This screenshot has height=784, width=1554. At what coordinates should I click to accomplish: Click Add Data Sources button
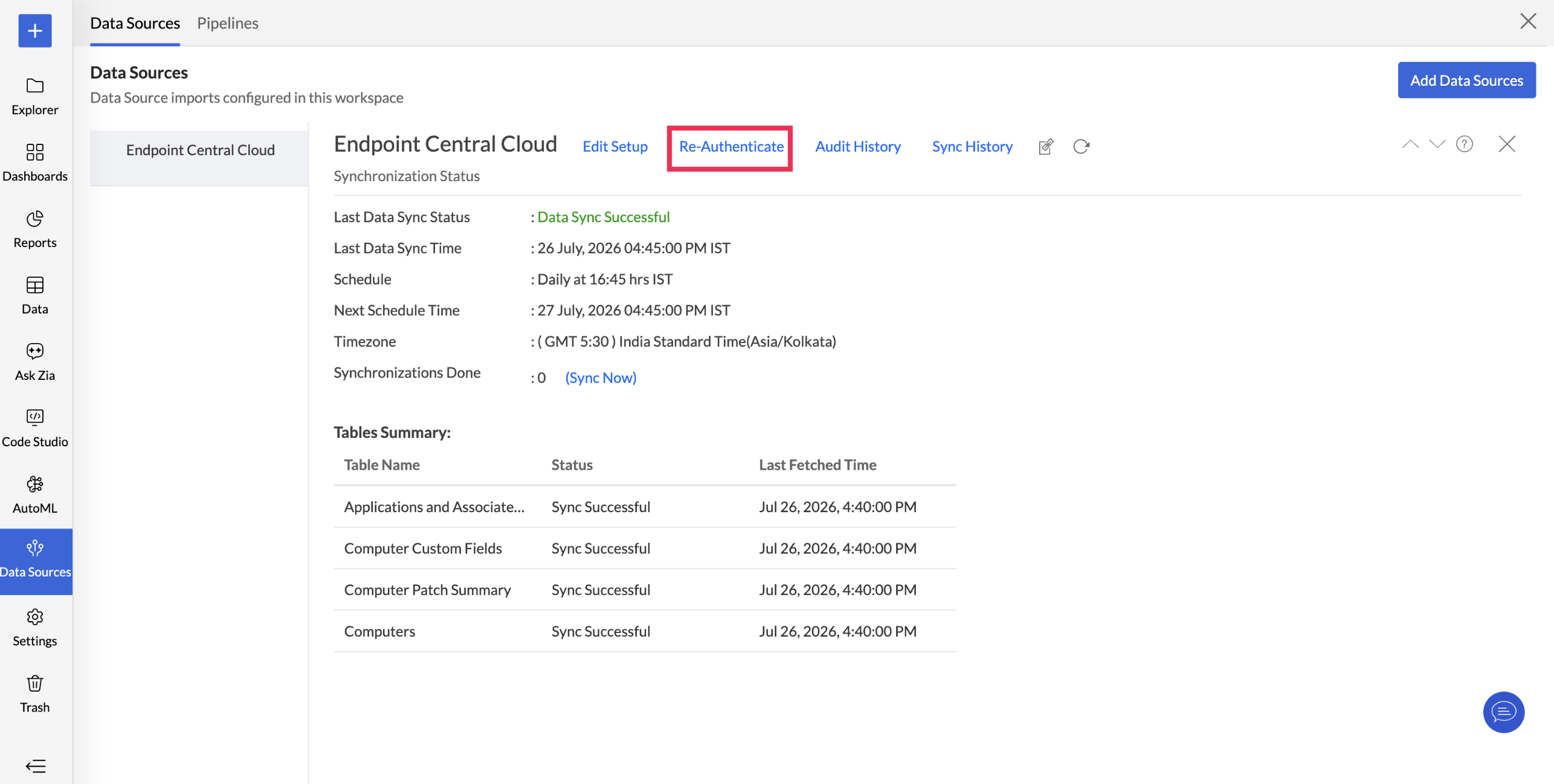[x=1466, y=80]
